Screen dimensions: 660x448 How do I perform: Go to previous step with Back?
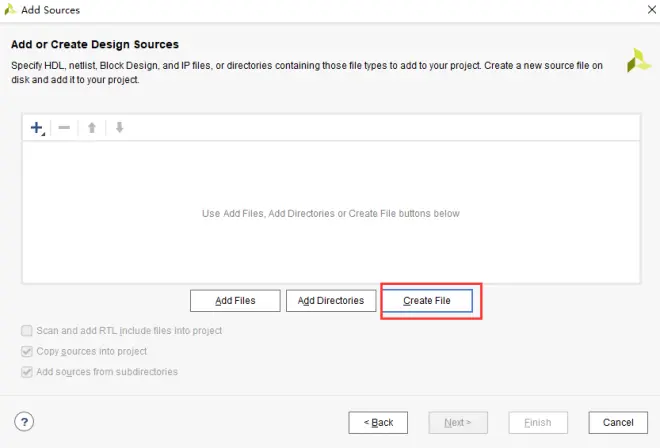tap(378, 422)
